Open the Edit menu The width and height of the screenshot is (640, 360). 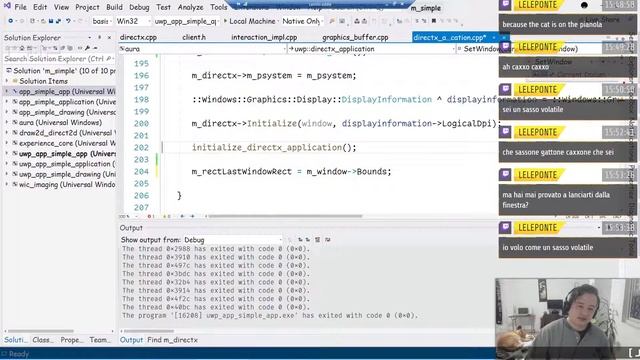click(x=40, y=7)
